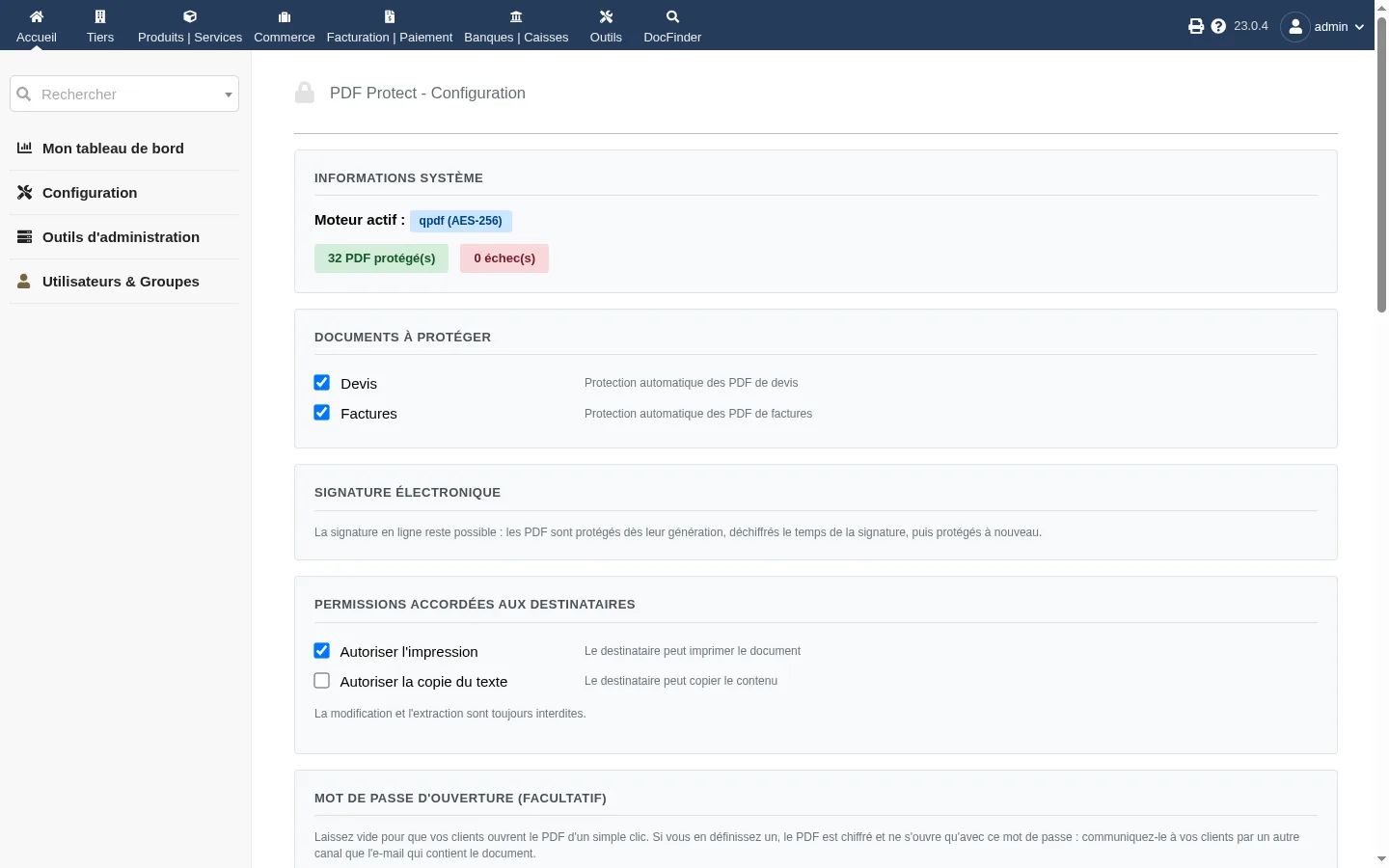Click the Outils d'administration server icon
This screenshot has width=1389, height=868.
pos(25,236)
